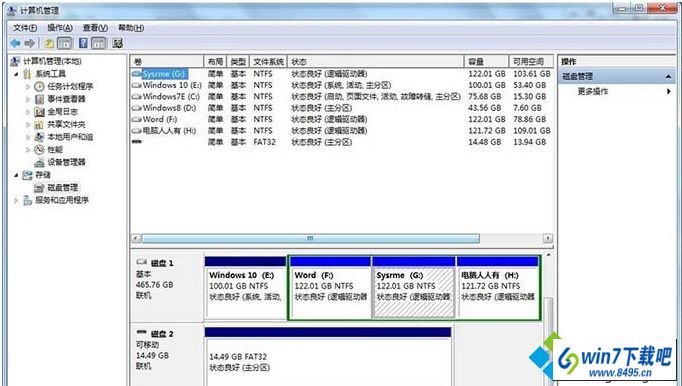Click the Back arrow toolbar icon
682x386 pixels.
[x=16, y=43]
